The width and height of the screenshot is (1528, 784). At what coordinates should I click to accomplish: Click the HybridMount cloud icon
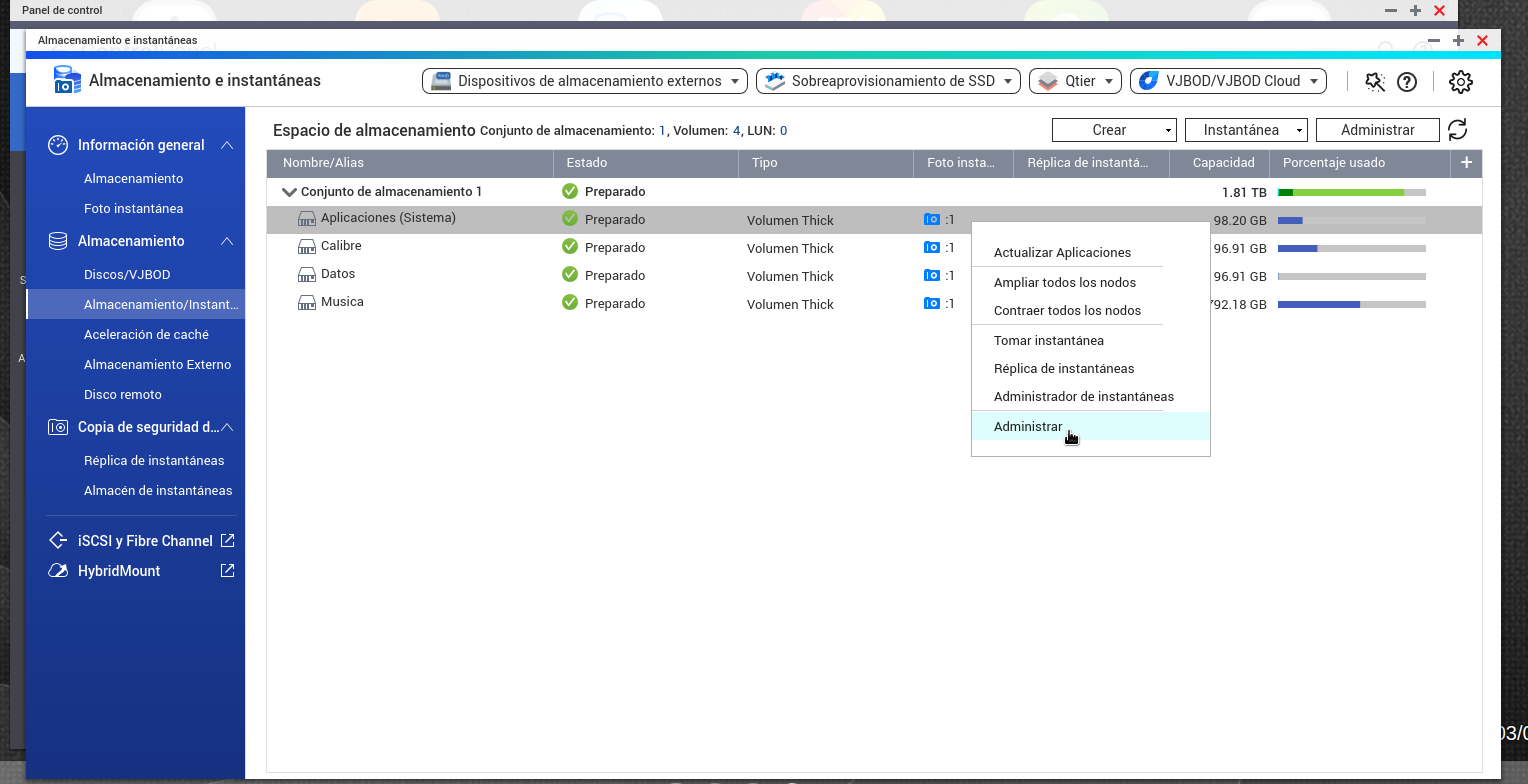59,571
